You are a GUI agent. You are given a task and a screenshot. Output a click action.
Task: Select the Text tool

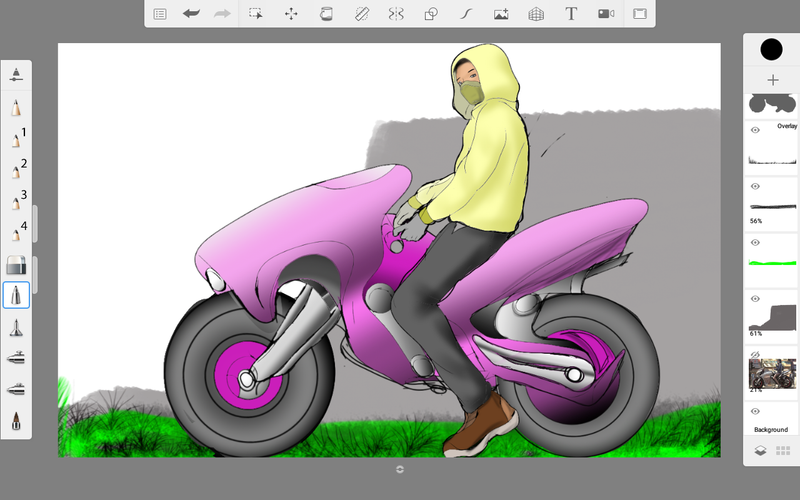pyautogui.click(x=571, y=14)
